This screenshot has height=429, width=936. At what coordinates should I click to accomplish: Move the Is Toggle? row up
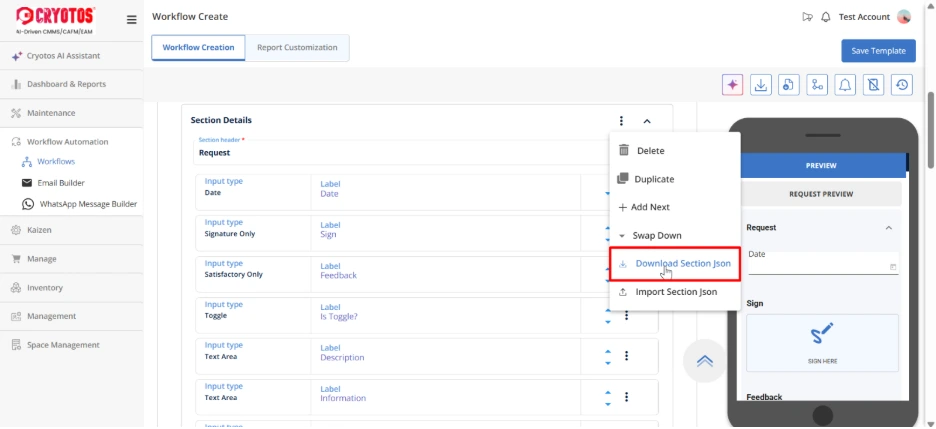click(608, 309)
